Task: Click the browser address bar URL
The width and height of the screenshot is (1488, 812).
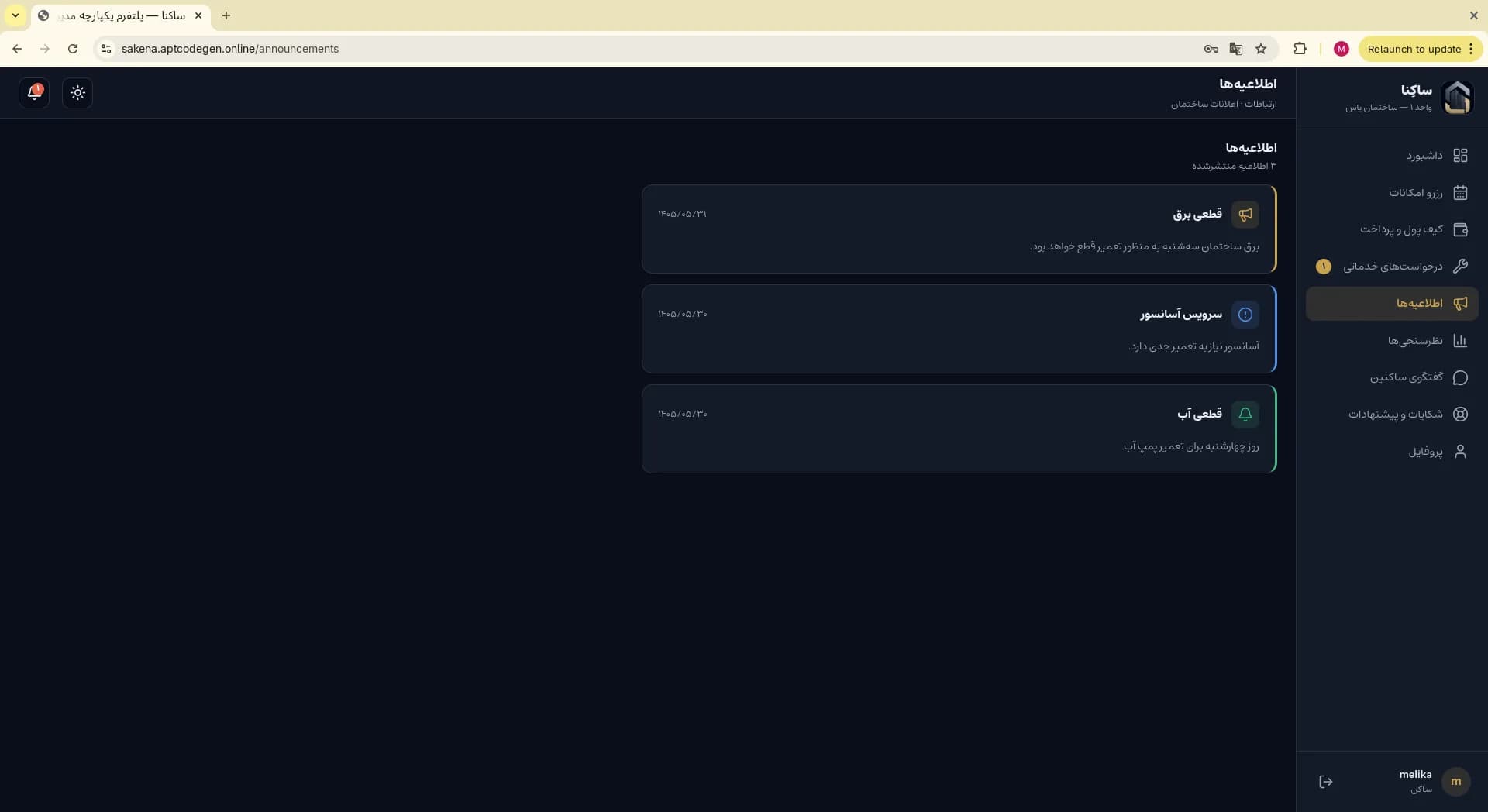Action: (230, 49)
